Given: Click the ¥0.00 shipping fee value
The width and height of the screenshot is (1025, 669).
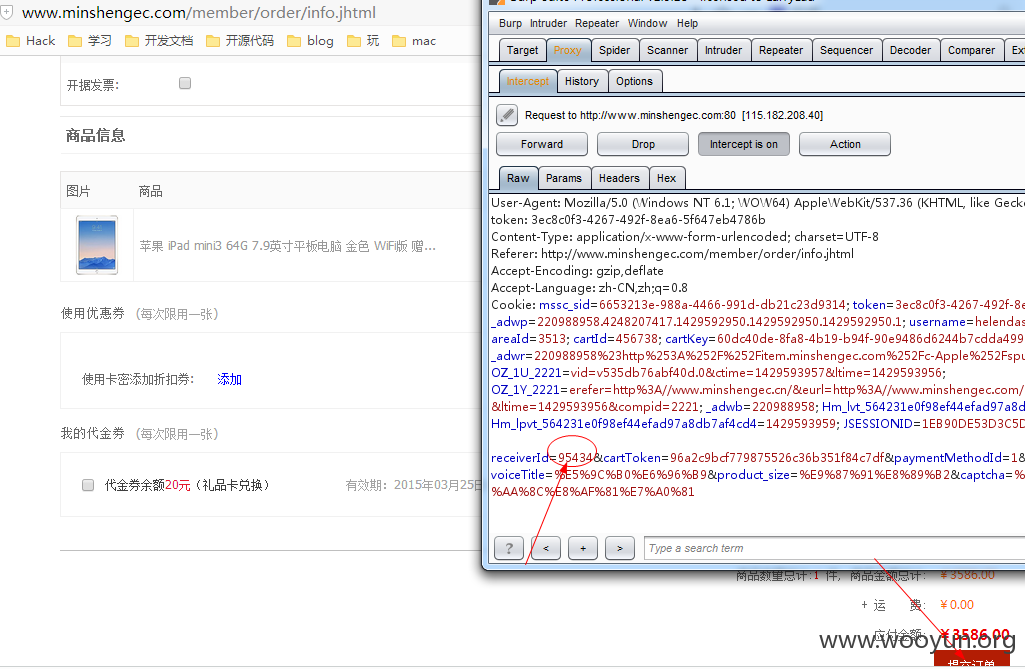Looking at the screenshot, I should pyautogui.click(x=957, y=605).
